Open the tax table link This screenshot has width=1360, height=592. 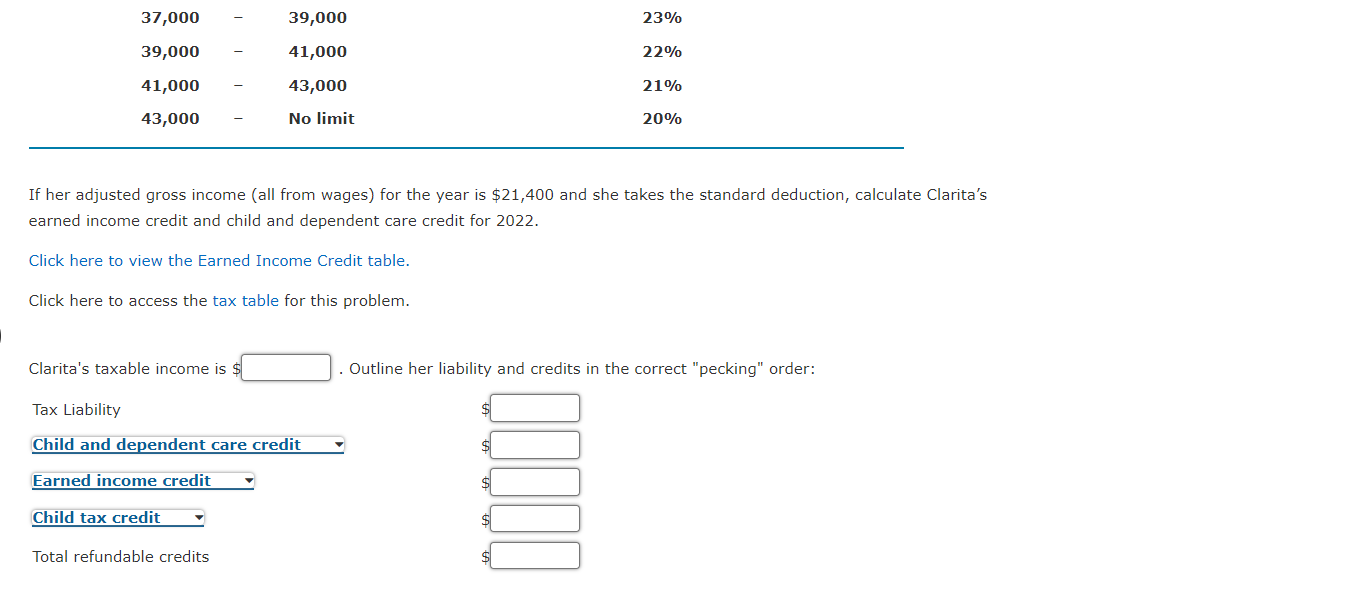(x=245, y=300)
